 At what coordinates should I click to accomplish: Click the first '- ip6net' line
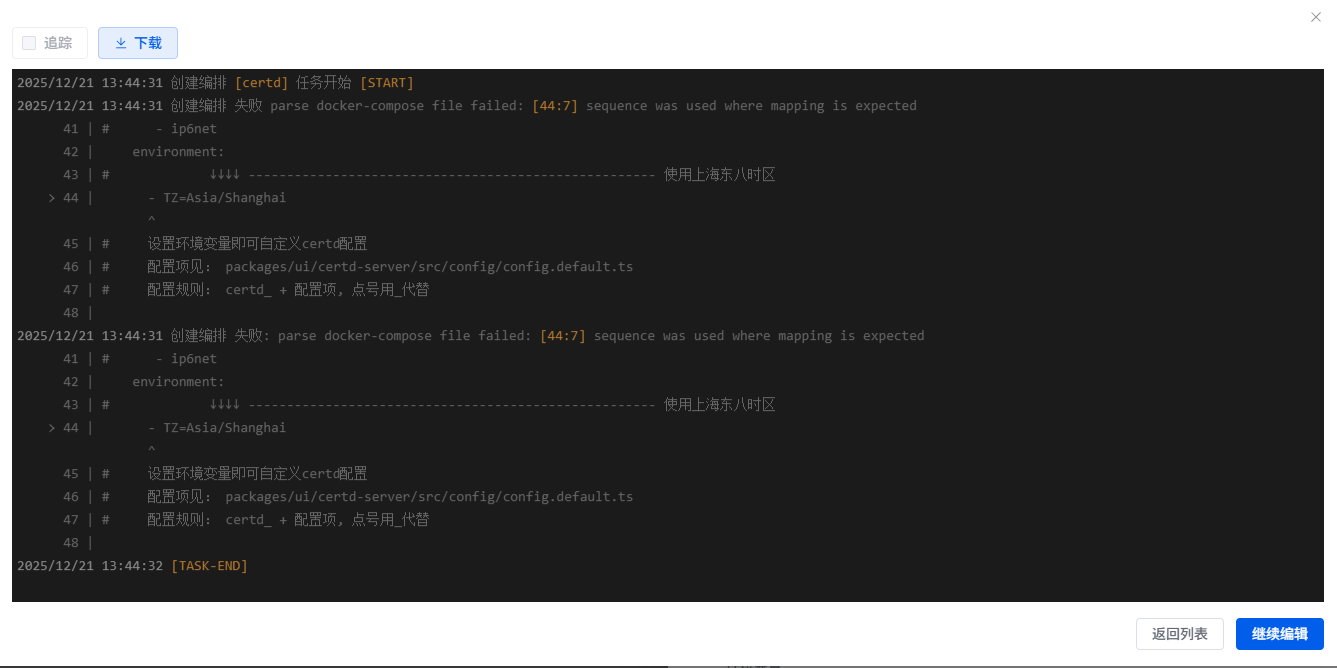tap(186, 129)
